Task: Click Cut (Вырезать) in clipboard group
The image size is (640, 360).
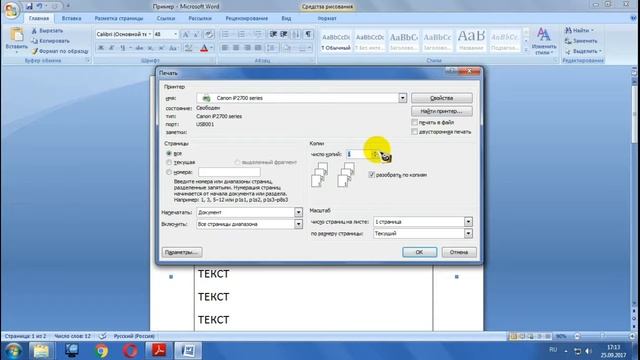Action: tap(47, 31)
